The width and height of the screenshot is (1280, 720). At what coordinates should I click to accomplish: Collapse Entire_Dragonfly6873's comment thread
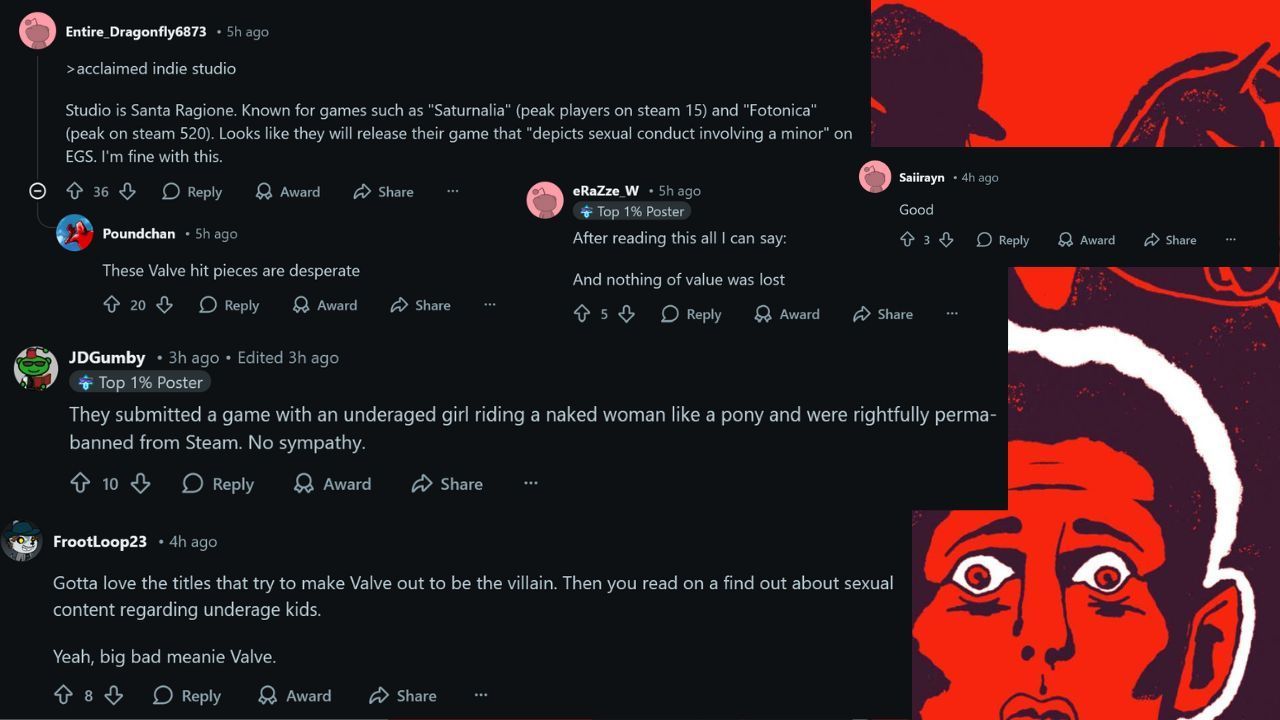click(38, 191)
